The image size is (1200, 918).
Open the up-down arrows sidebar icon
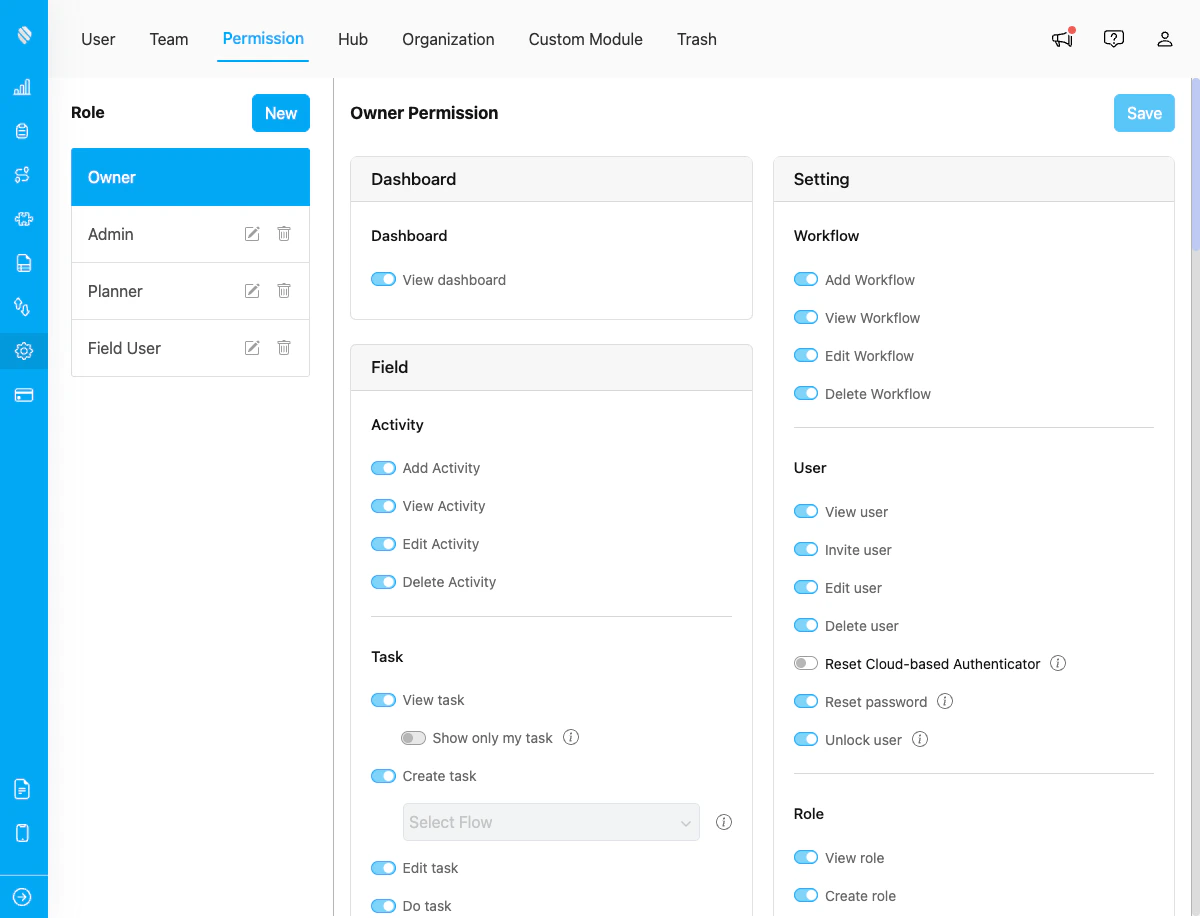[x=22, y=306]
